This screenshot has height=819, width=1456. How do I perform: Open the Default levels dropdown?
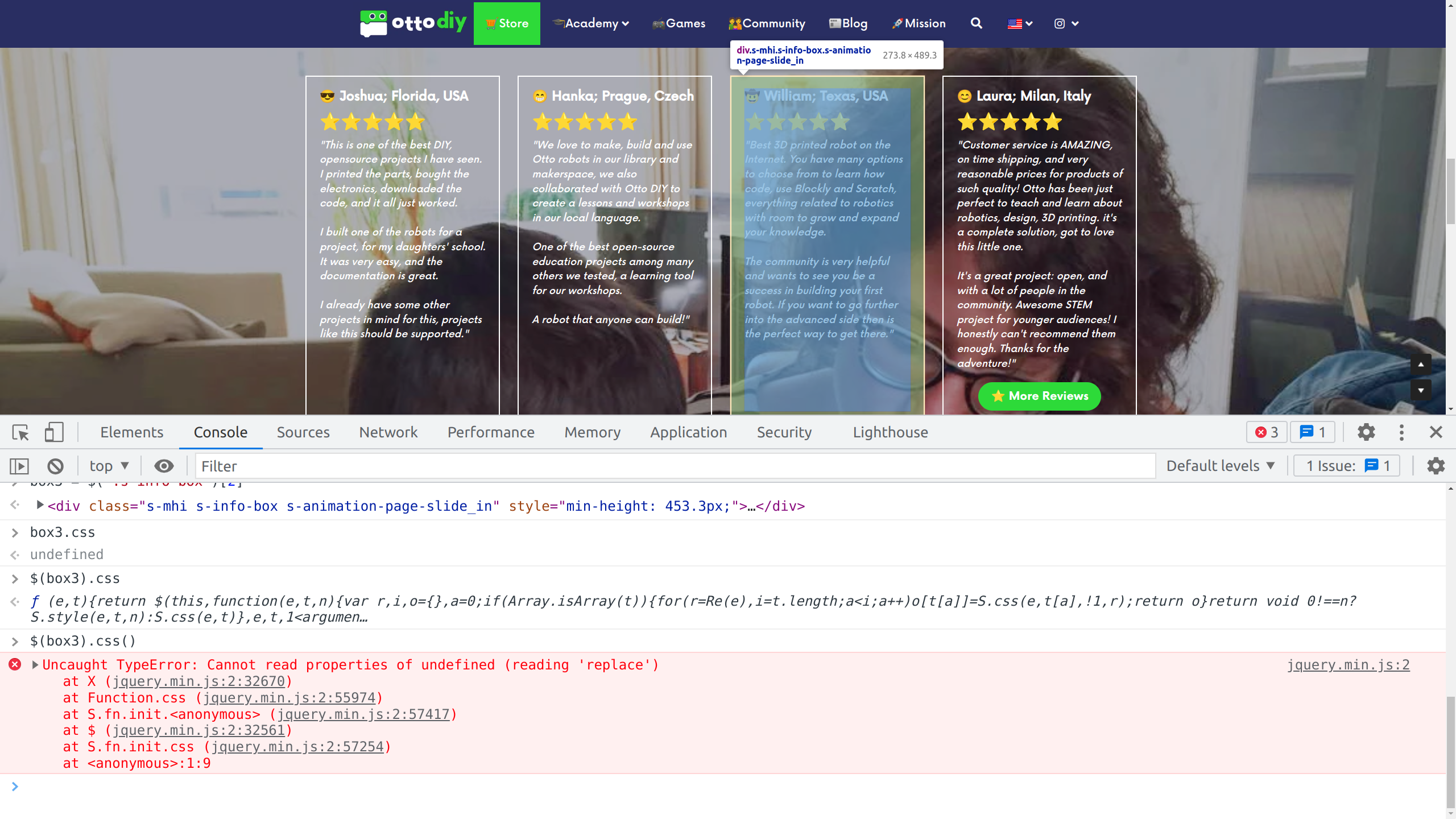pyautogui.click(x=1221, y=466)
